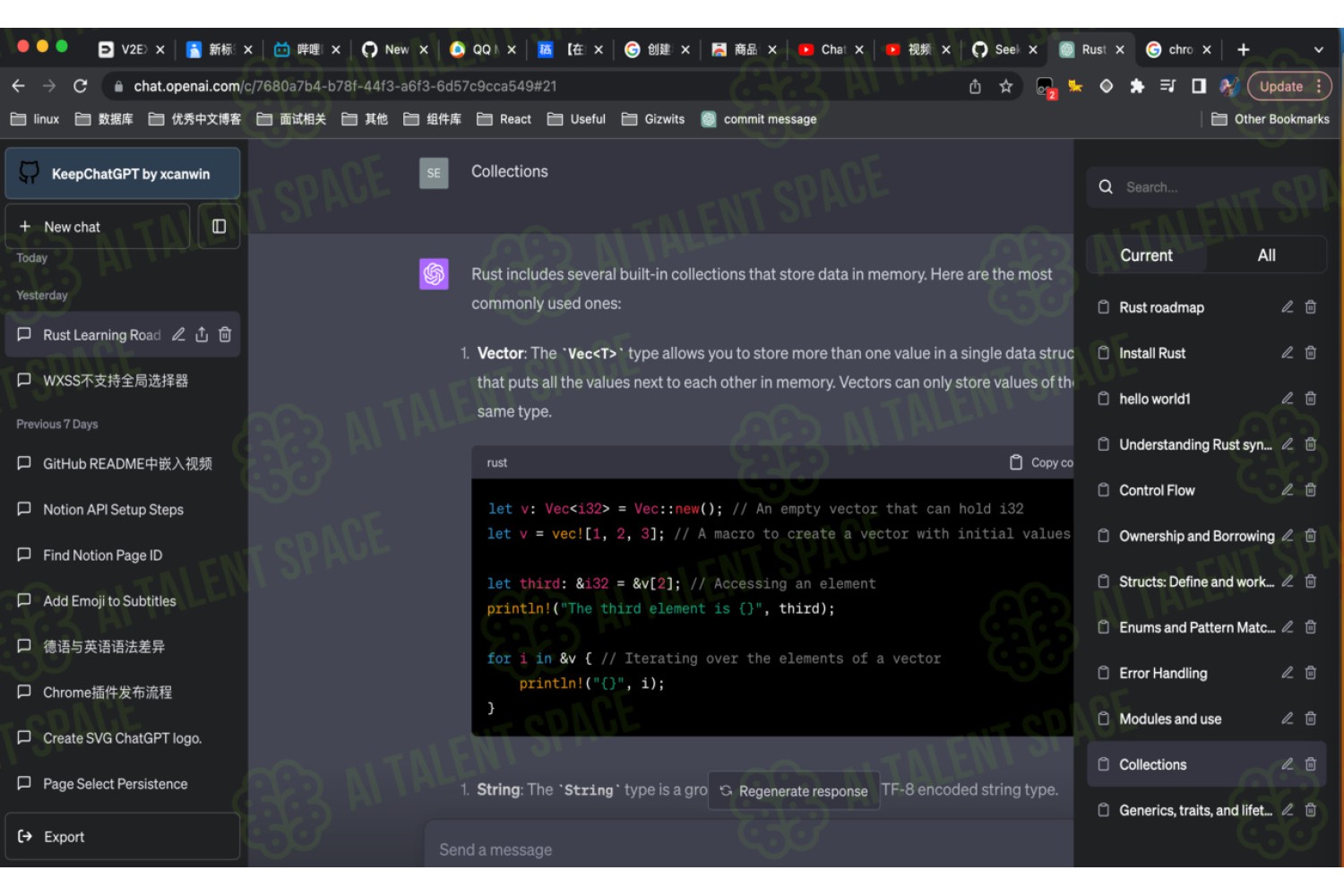
Task: Open the extensions puzzle icon
Action: [1137, 86]
